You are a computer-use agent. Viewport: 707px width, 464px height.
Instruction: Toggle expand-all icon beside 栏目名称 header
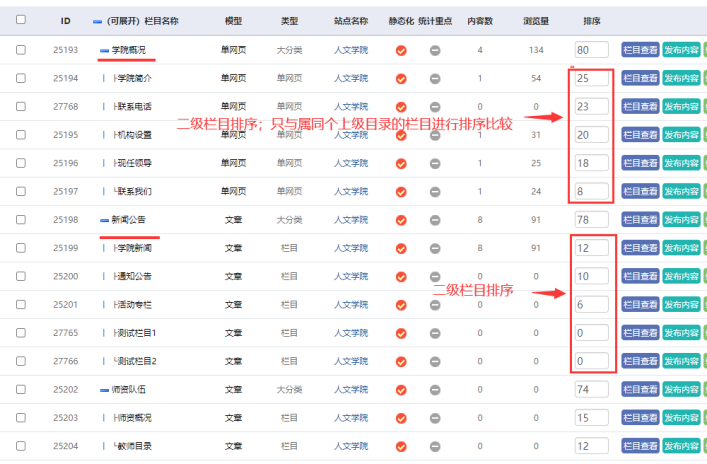[x=97, y=20]
